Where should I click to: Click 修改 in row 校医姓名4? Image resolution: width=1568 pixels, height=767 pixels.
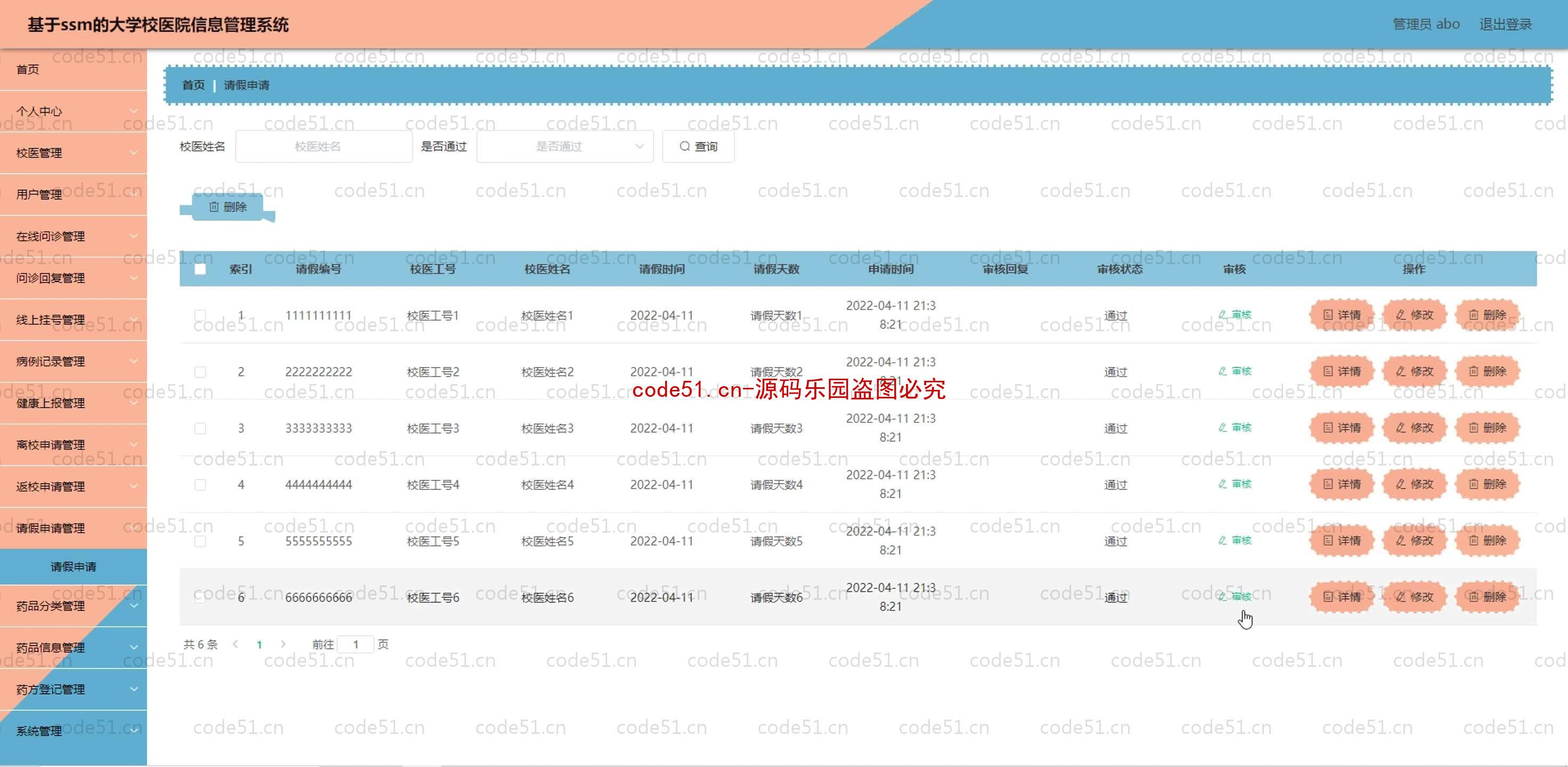[1414, 484]
